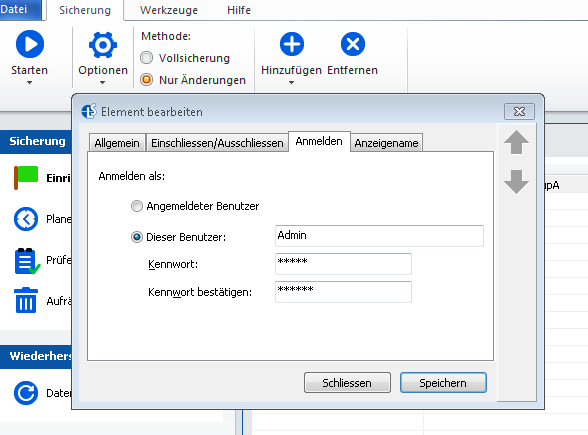Click the Aufräumen trash can icon
This screenshot has height=435, width=588.
pyautogui.click(x=26, y=300)
